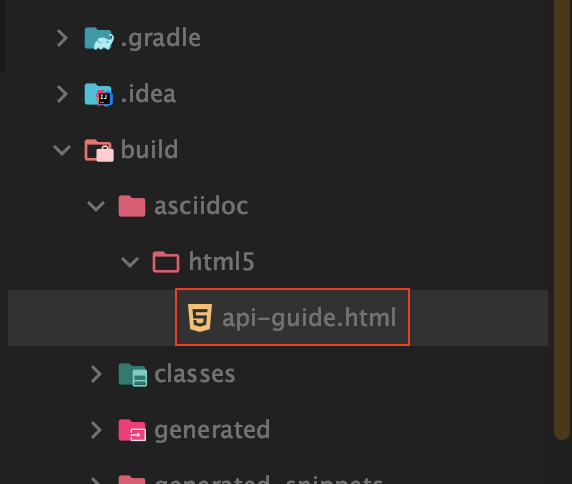Select the build folder label
This screenshot has height=484, width=572.
coord(149,150)
